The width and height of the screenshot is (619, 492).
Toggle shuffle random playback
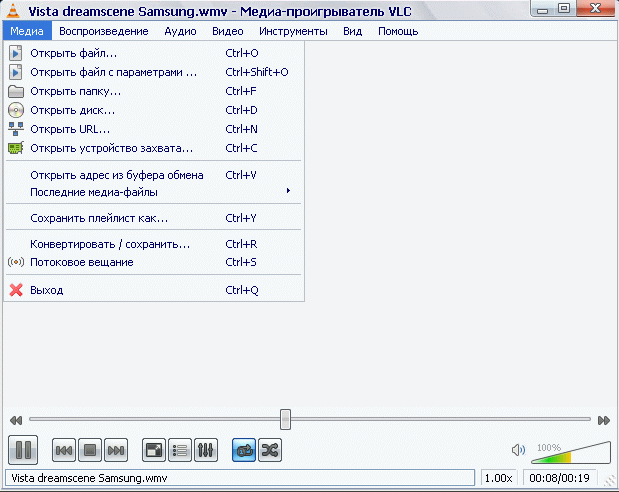pyautogui.click(x=270, y=450)
